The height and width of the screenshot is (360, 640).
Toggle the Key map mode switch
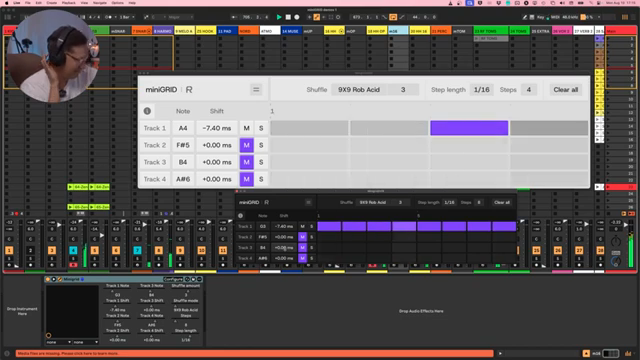540,17
